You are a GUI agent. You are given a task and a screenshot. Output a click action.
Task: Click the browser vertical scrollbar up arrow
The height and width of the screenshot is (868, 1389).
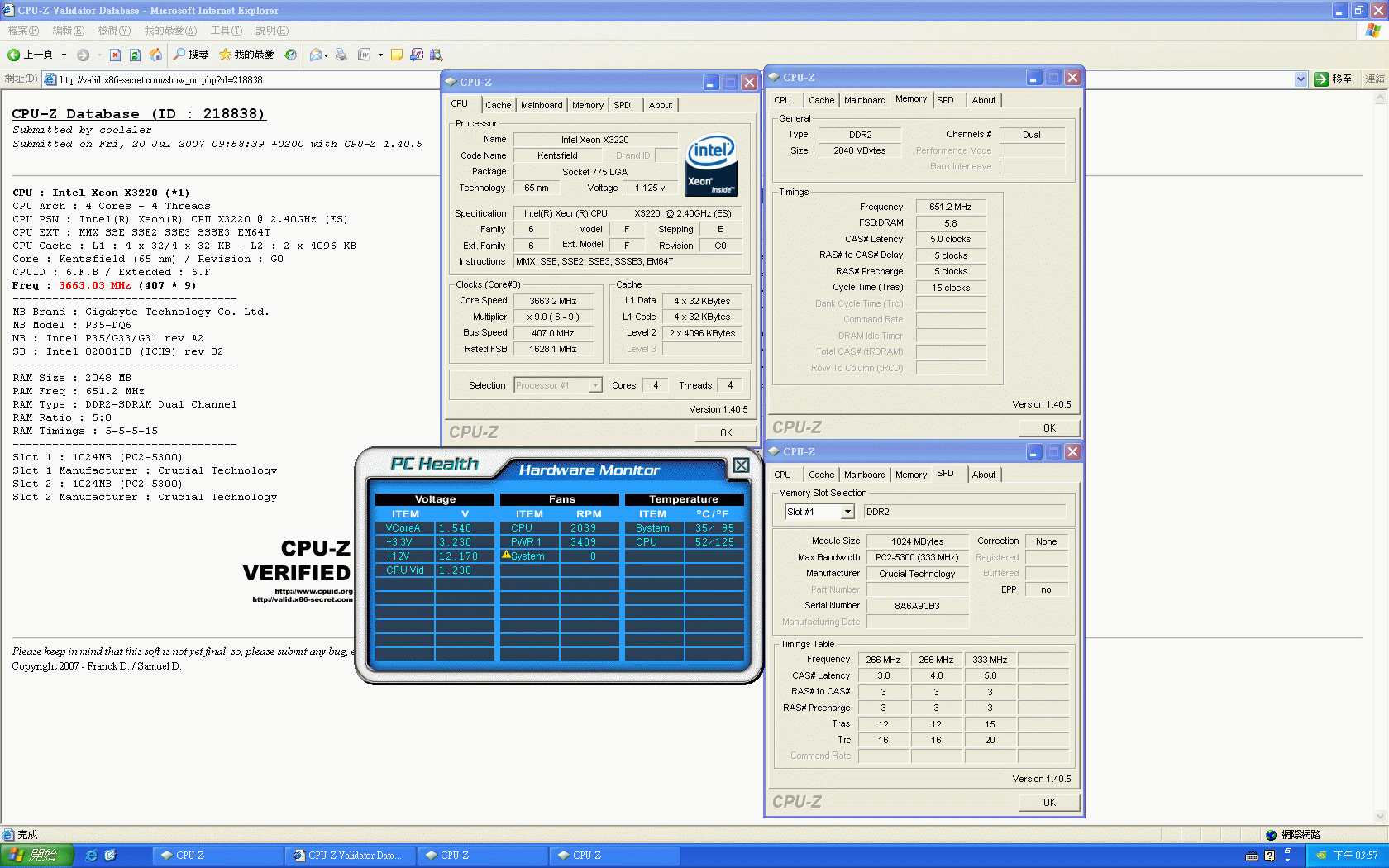click(1381, 98)
